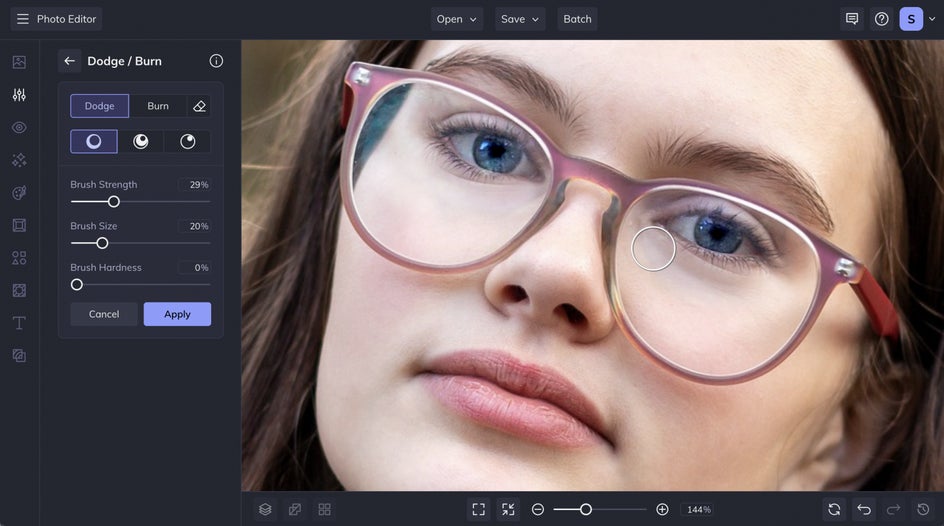Zoom out with the minus button
Image resolution: width=944 pixels, height=526 pixels.
538,510
